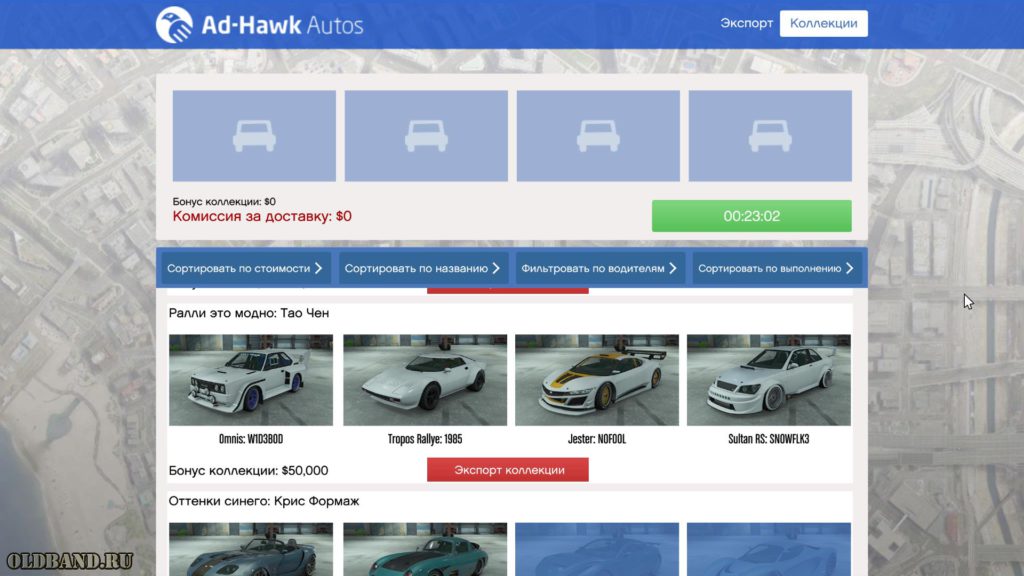Select the teal coupe car thumbnail
Image resolution: width=1024 pixels, height=576 pixels.
pos(425,549)
